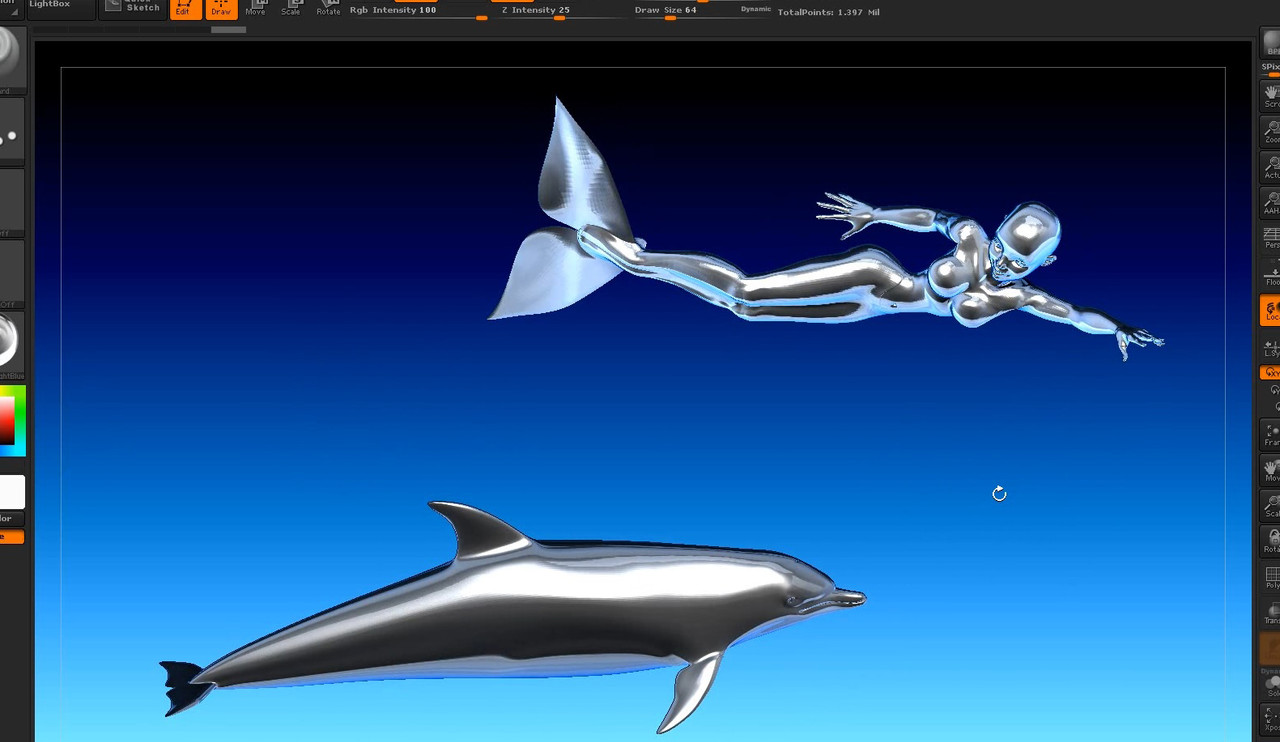Toggle L.Sym local symmetry
Image resolution: width=1280 pixels, height=742 pixels.
1270,346
